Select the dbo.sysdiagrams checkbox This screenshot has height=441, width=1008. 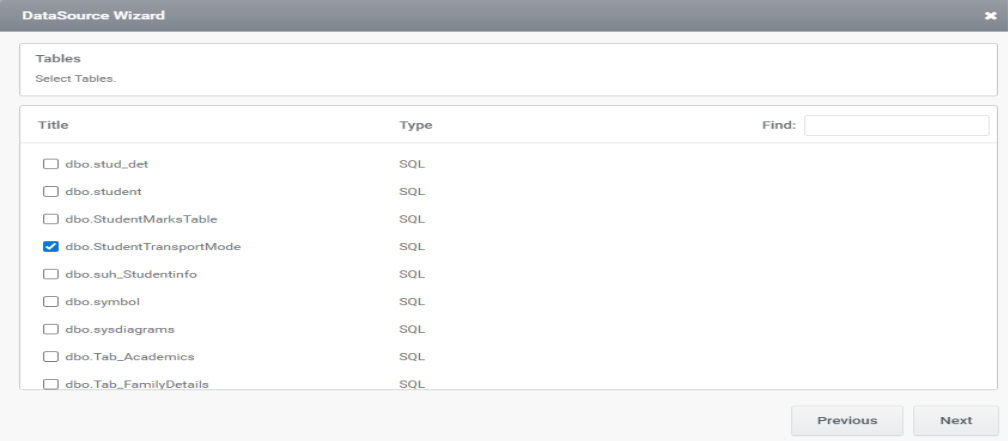50,329
